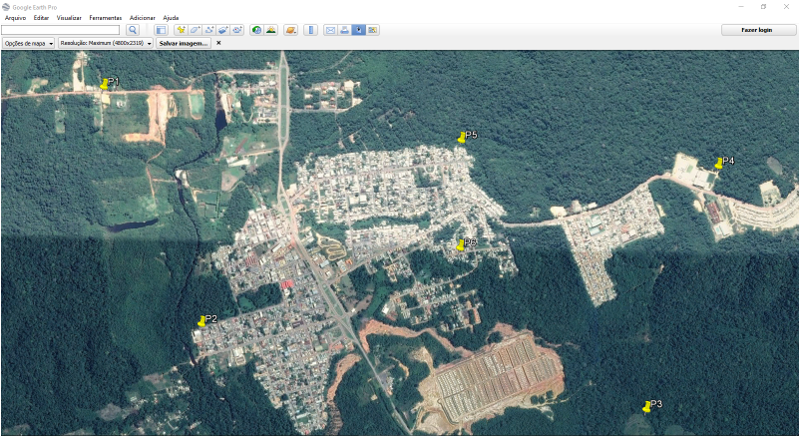Select the add path tool
This screenshot has width=800, height=436.
pyautogui.click(x=209, y=30)
